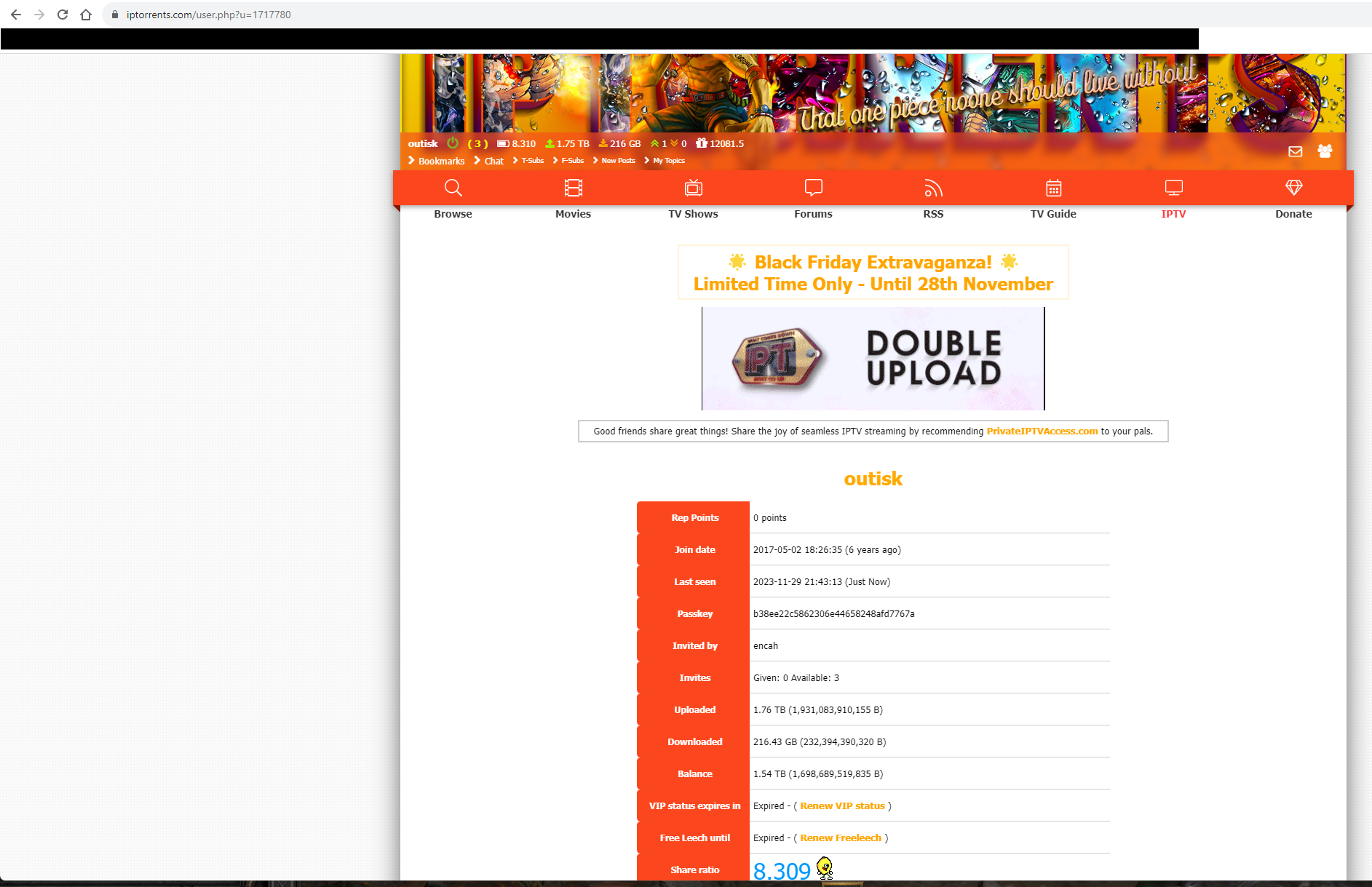Click the share ratio value 8.309

[782, 870]
